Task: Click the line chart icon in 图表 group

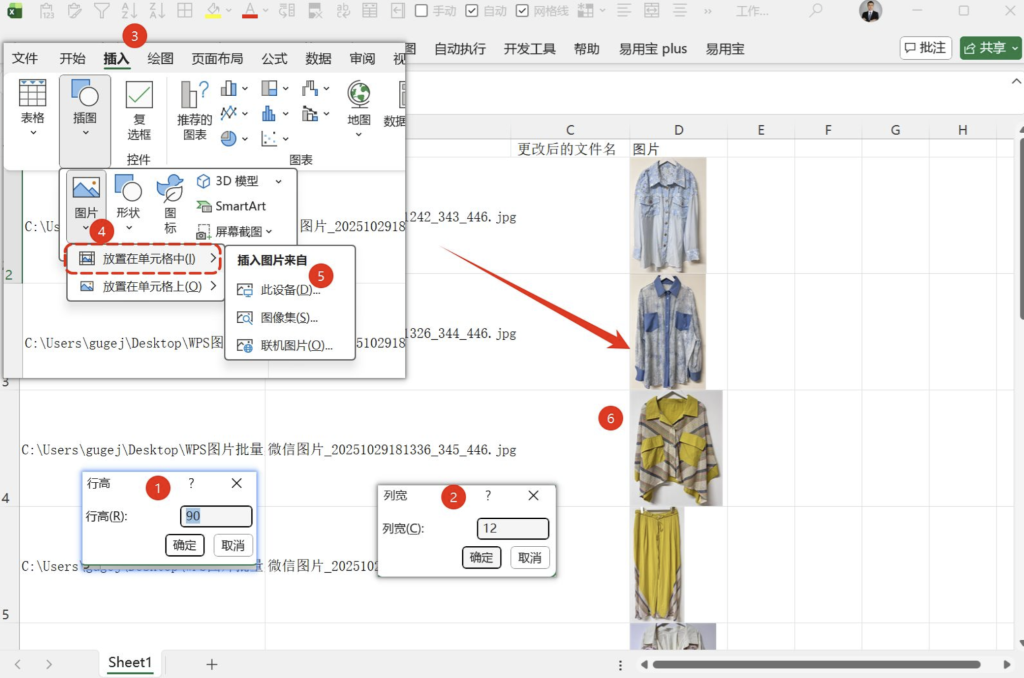Action: 229,114
